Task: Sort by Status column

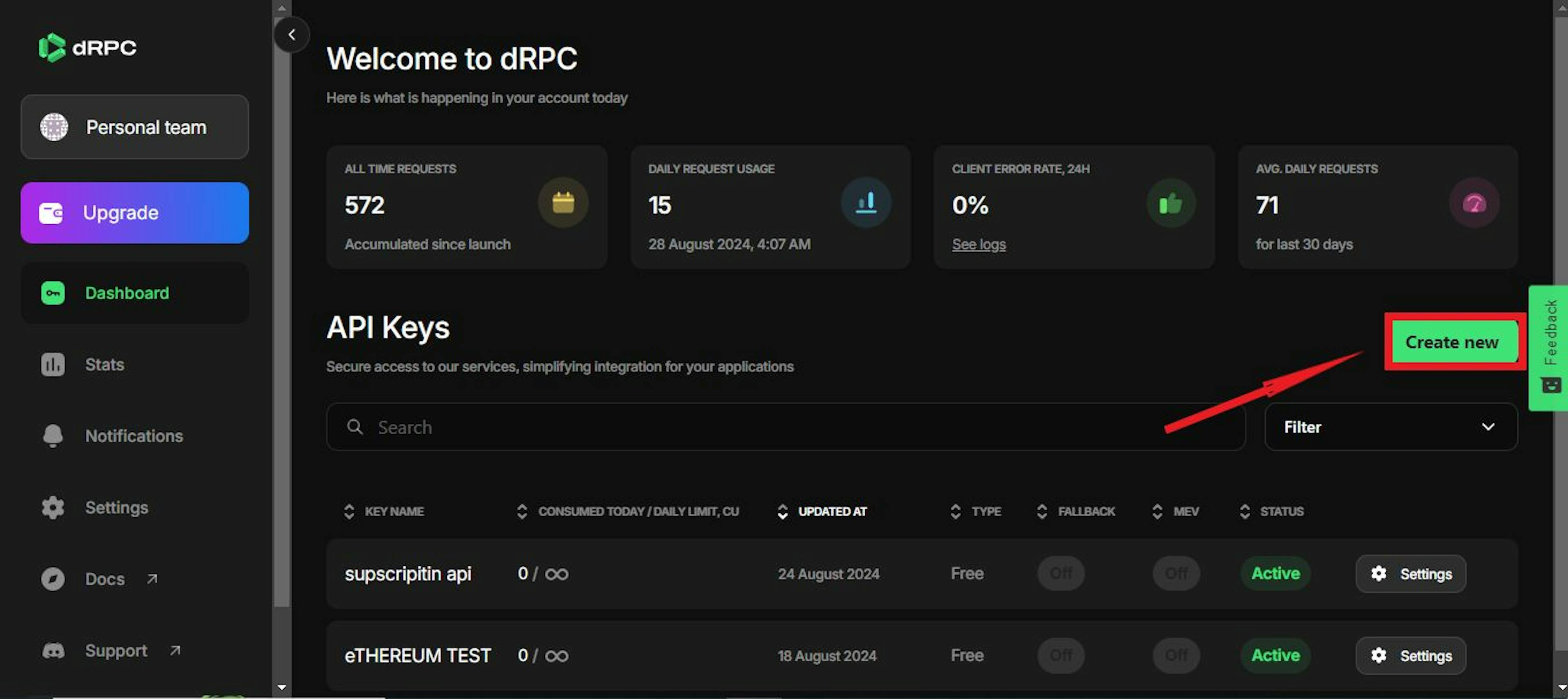Action: [1272, 511]
